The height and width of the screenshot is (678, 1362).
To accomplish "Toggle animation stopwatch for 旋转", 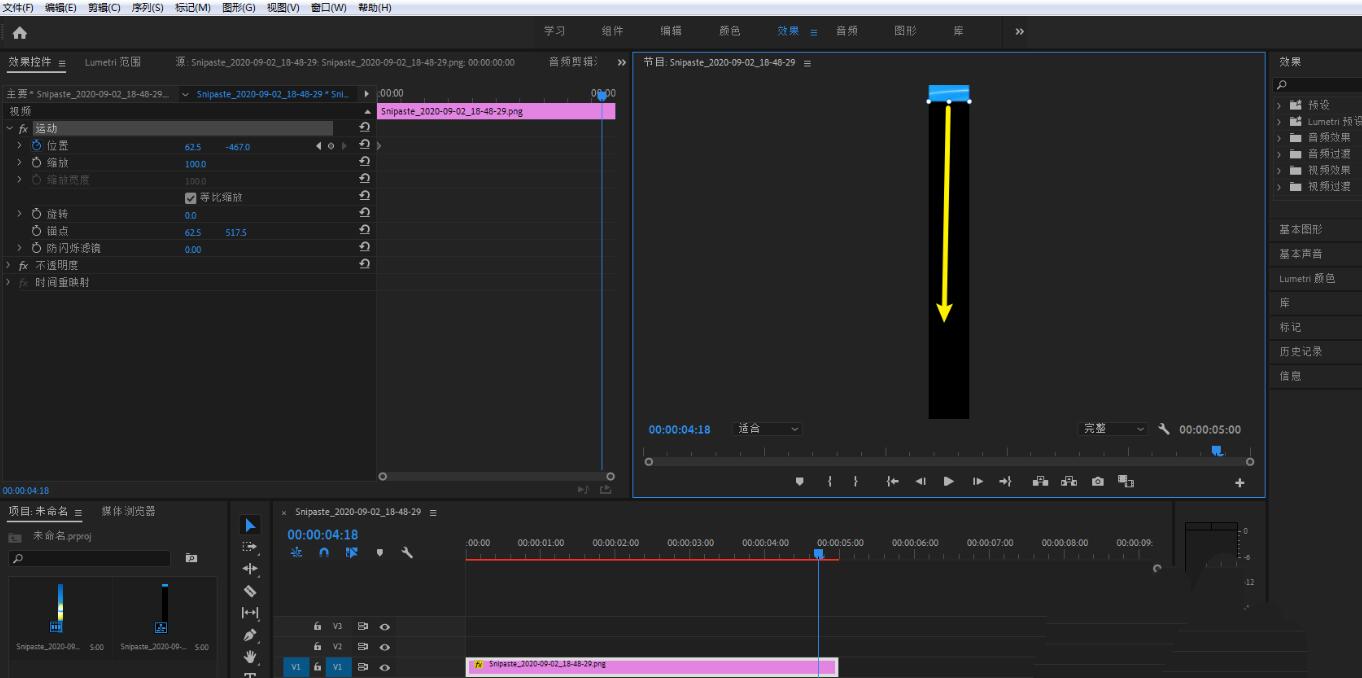I will tap(37, 214).
